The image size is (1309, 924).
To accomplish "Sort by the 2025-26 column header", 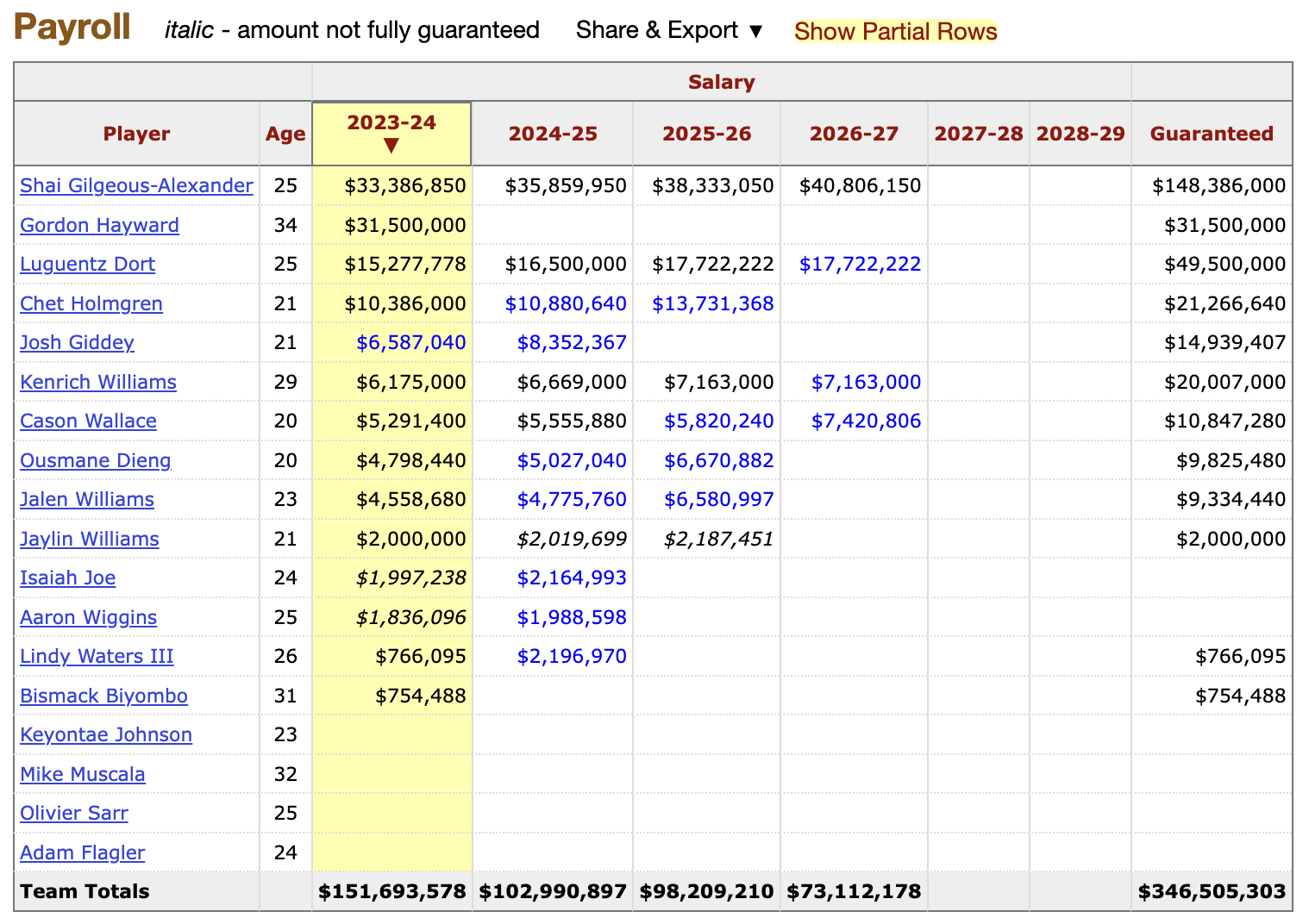I will tap(706, 134).
